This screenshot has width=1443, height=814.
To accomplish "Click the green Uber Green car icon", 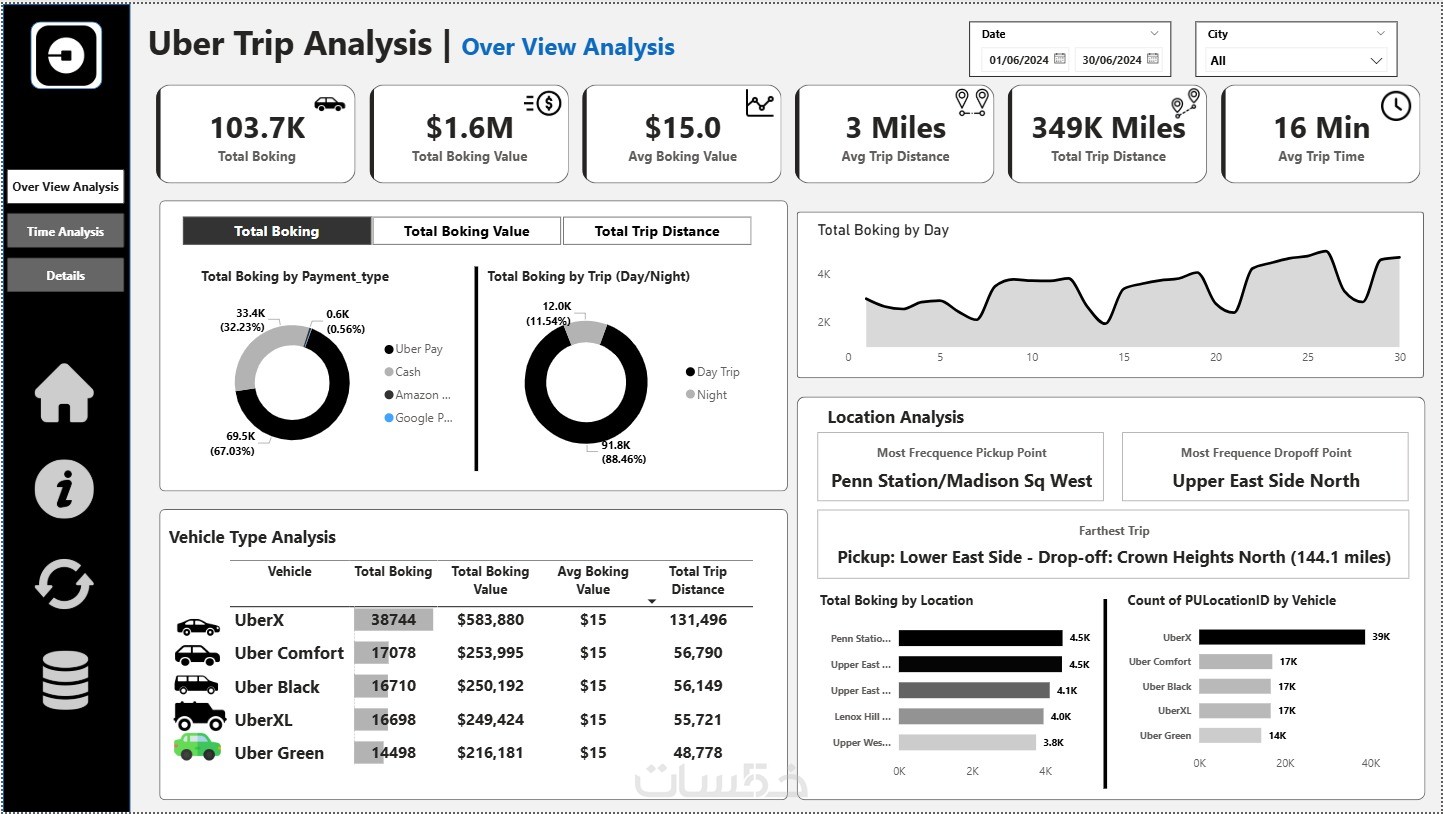I will coord(197,747).
